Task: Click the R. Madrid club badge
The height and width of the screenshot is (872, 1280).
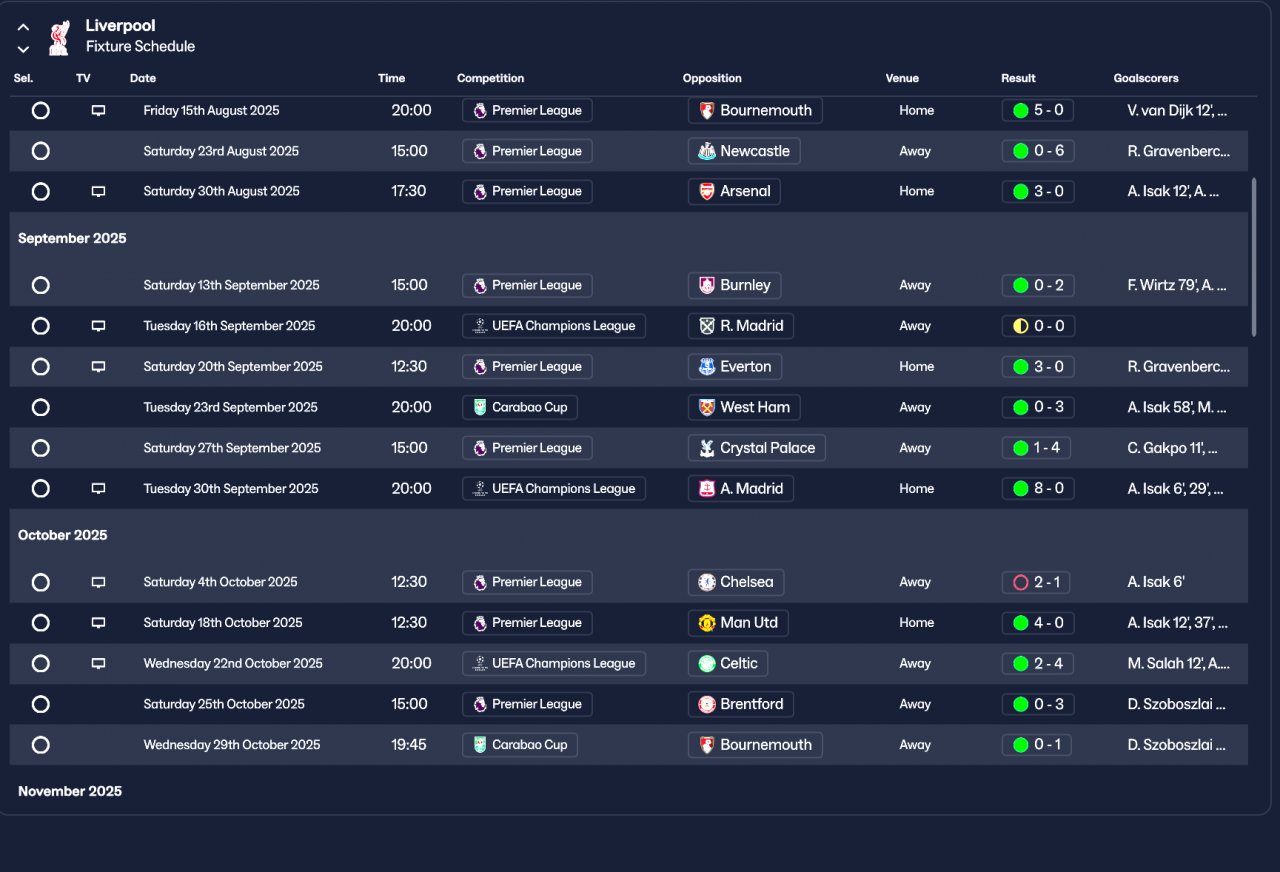Action: 707,326
